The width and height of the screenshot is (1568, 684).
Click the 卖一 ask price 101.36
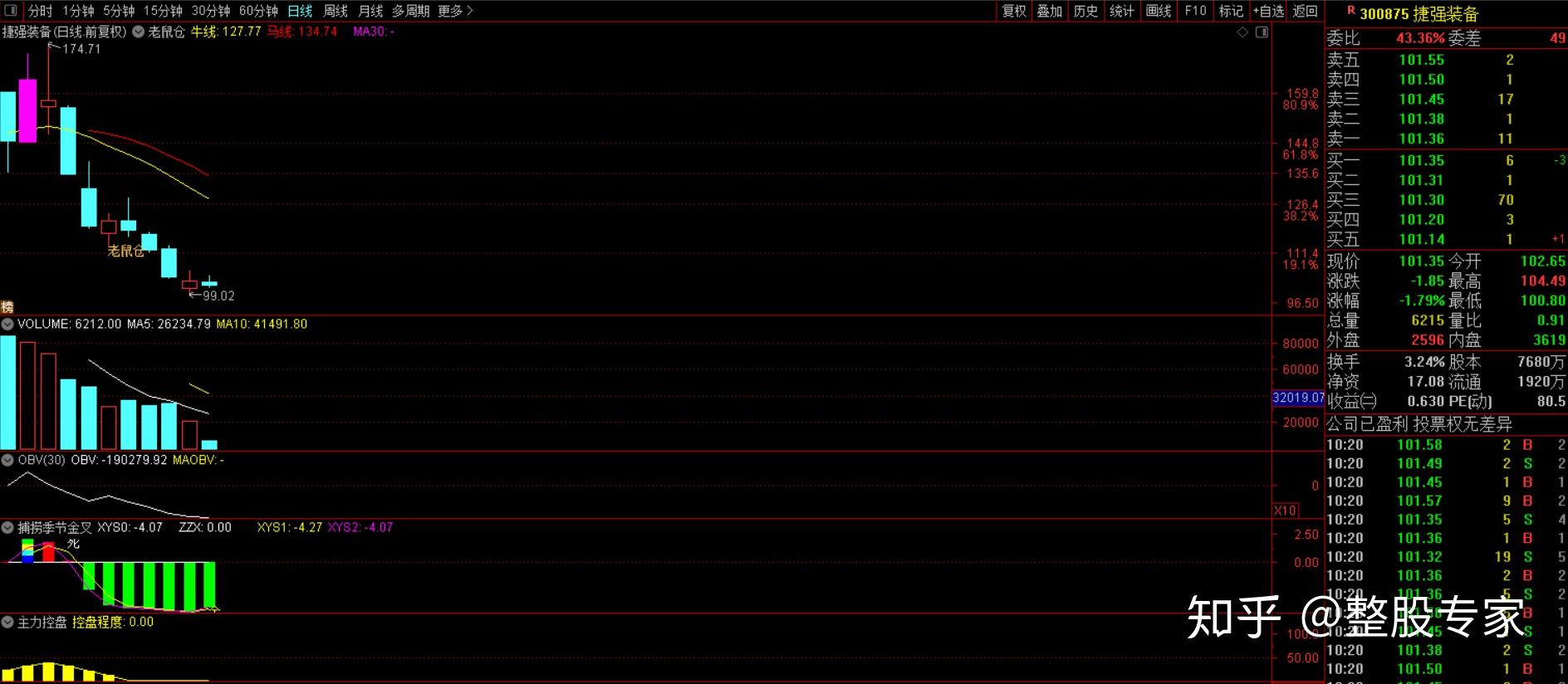pos(1421,139)
